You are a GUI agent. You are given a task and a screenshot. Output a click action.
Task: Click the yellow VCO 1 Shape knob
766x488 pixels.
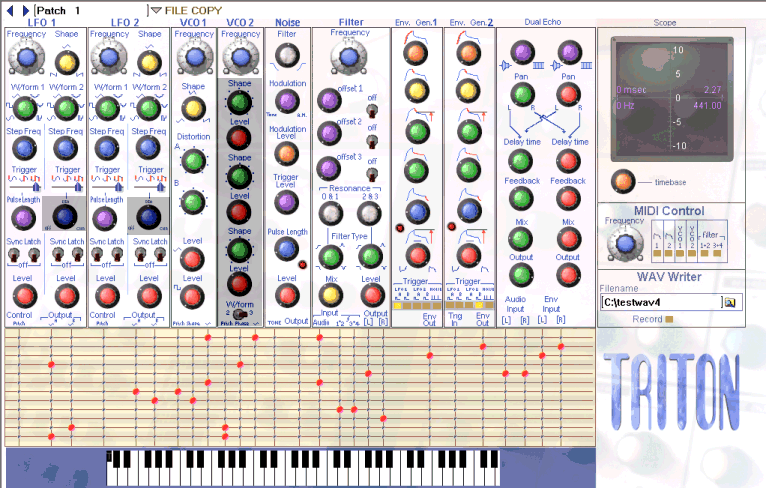pyautogui.click(x=192, y=108)
